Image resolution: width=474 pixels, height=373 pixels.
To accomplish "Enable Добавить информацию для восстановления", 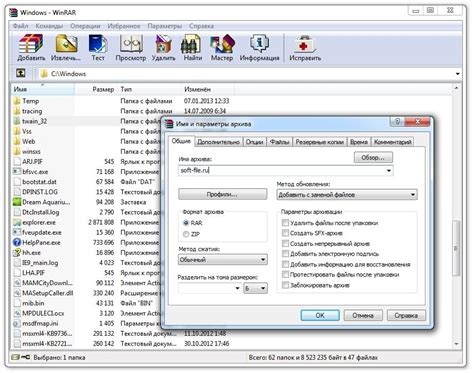I will [x=285, y=264].
